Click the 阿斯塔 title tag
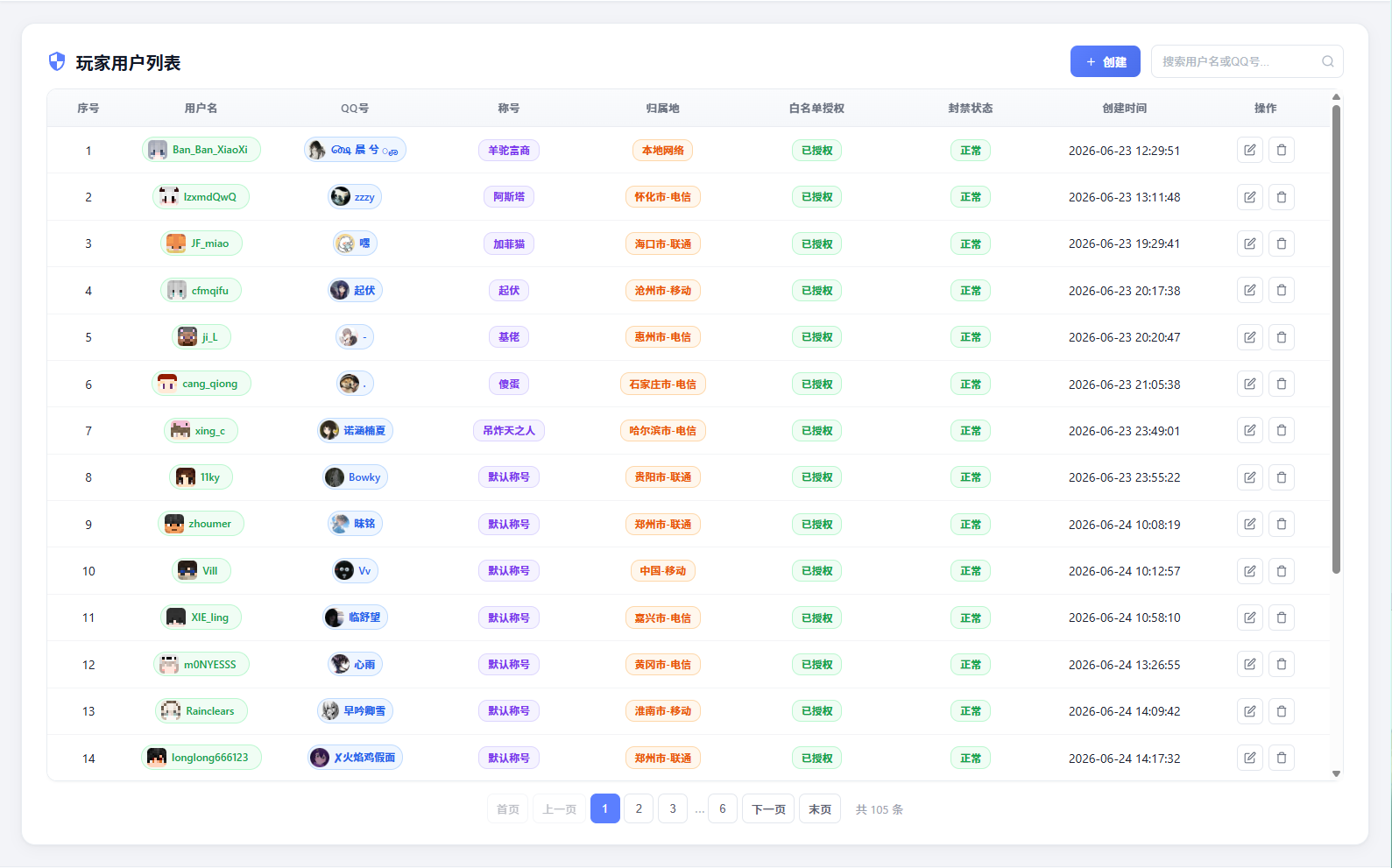Viewport: 1392px width, 868px height. [x=509, y=197]
